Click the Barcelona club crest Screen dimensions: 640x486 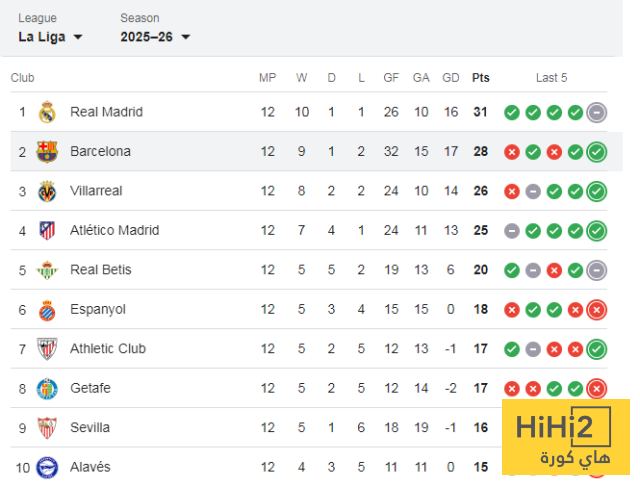pyautogui.click(x=47, y=152)
